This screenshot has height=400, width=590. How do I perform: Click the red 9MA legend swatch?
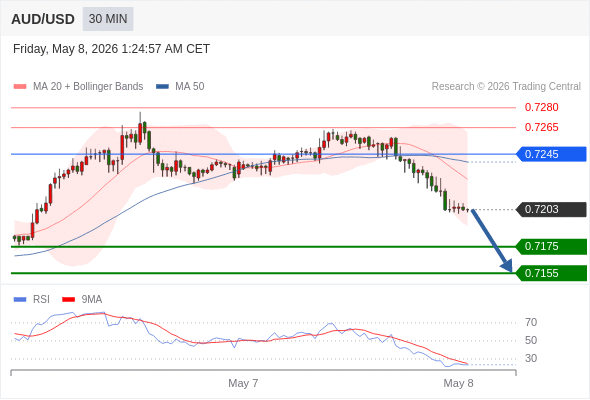click(x=68, y=300)
